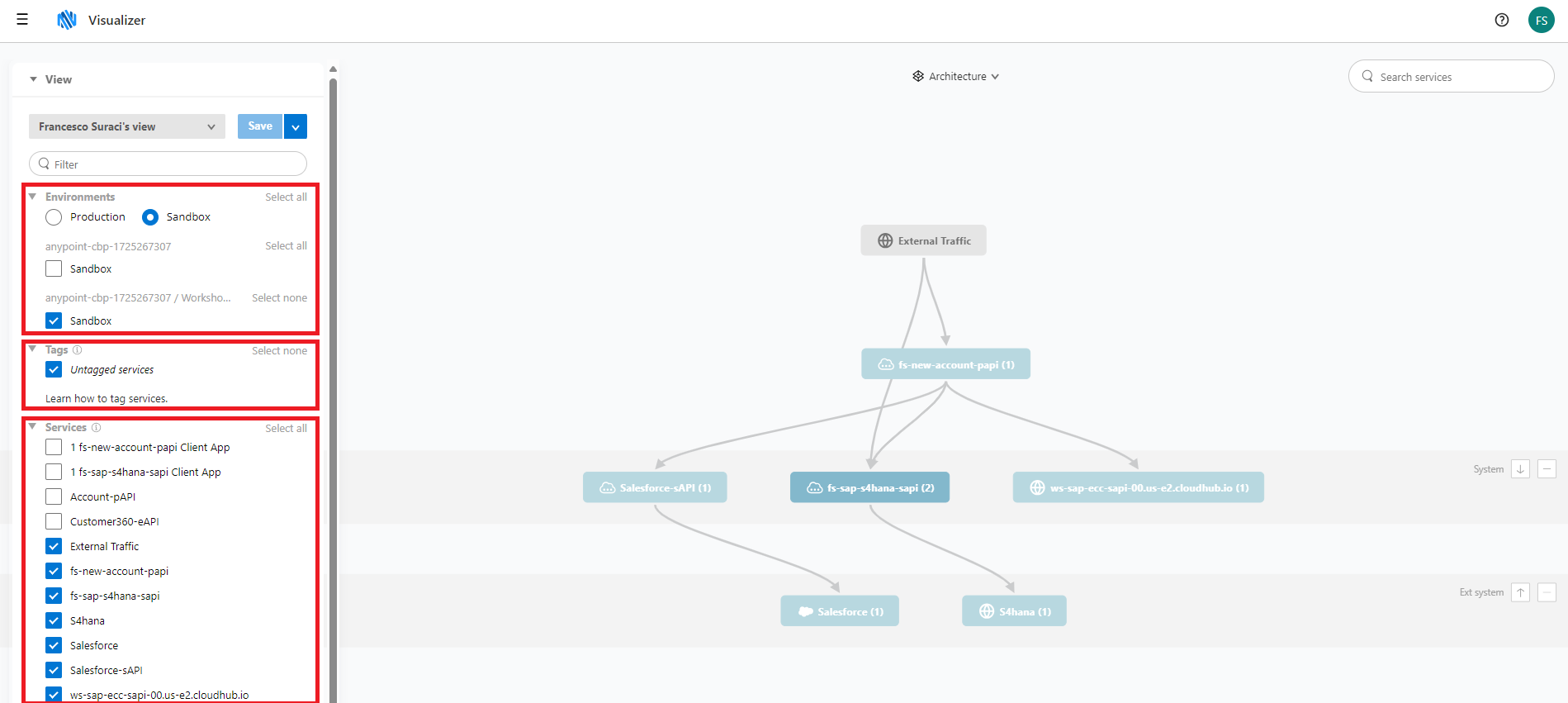Move System layer down arrow
This screenshot has width=1568, height=703.
[x=1520, y=469]
